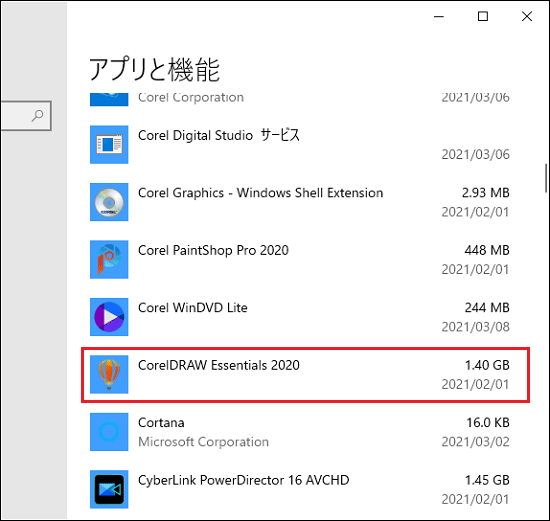
Task: Select the Corel WinDVD Lite name
Action: [x=193, y=308]
